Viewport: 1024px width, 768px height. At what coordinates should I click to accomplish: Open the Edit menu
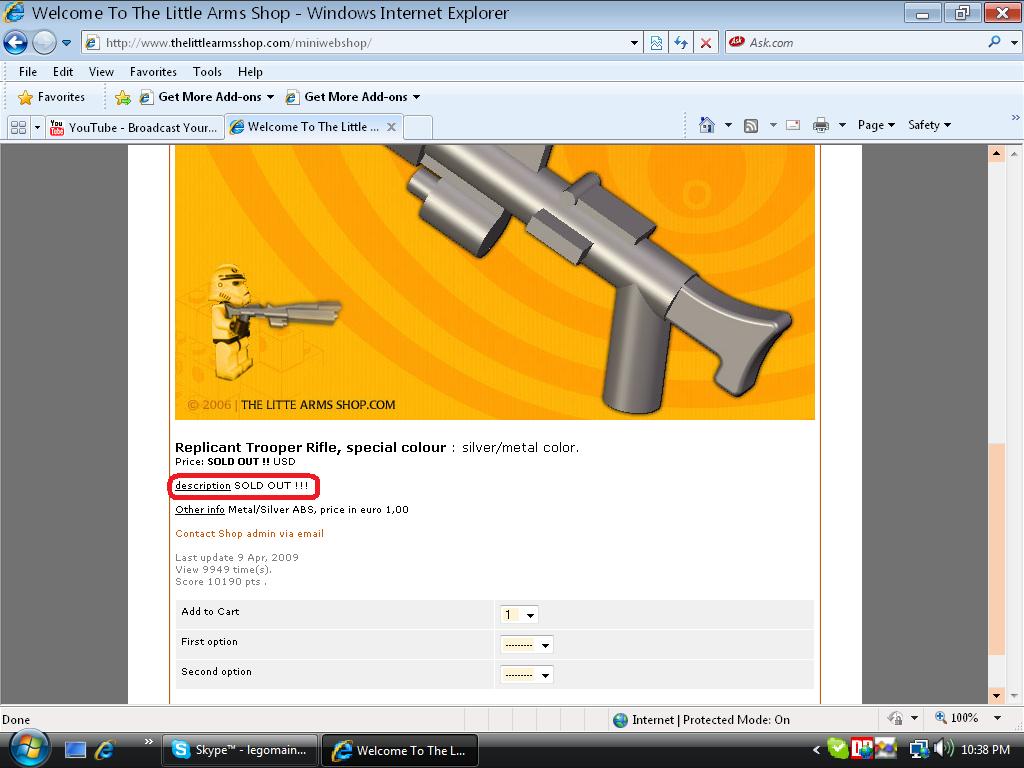pyautogui.click(x=63, y=72)
